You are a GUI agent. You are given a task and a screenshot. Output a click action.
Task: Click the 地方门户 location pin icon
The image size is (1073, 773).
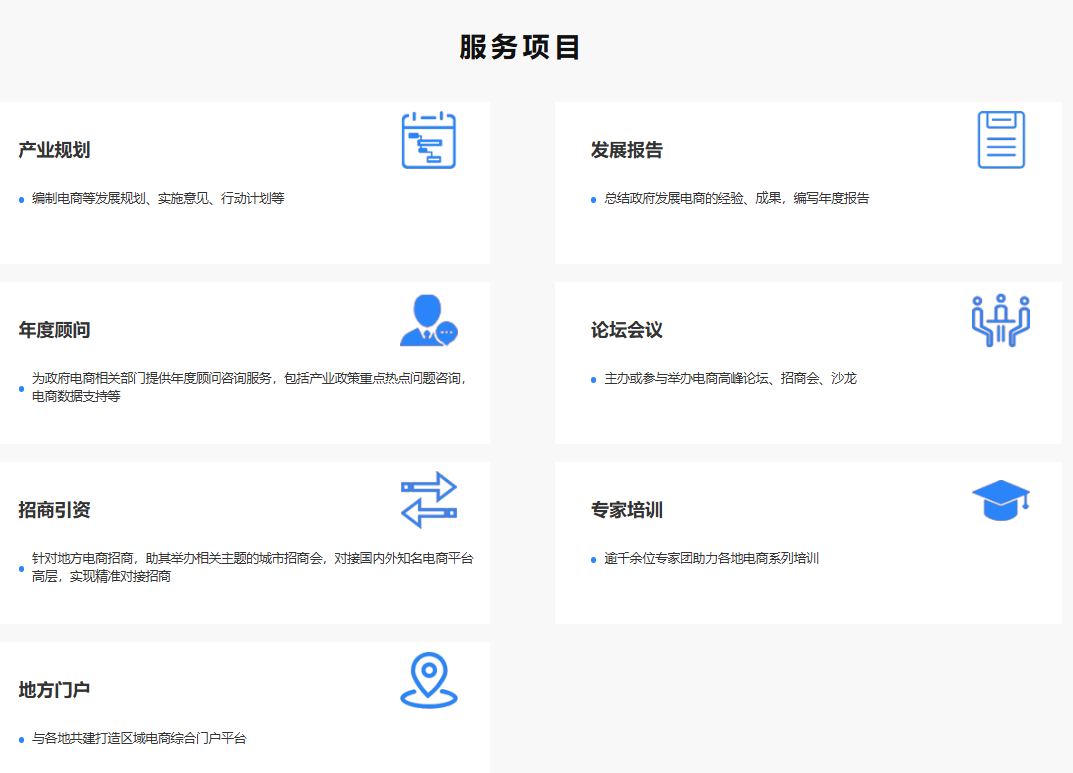click(429, 680)
